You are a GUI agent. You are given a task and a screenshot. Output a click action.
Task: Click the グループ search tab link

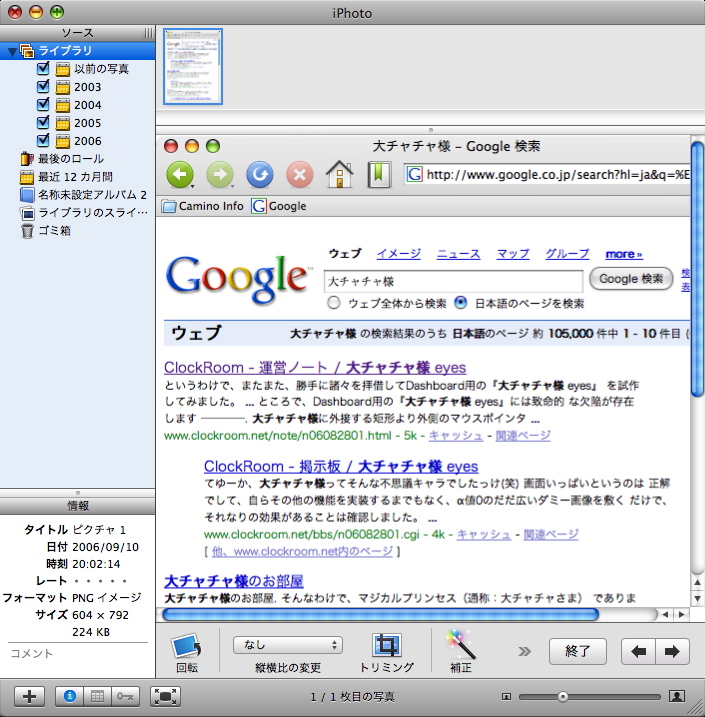point(567,254)
